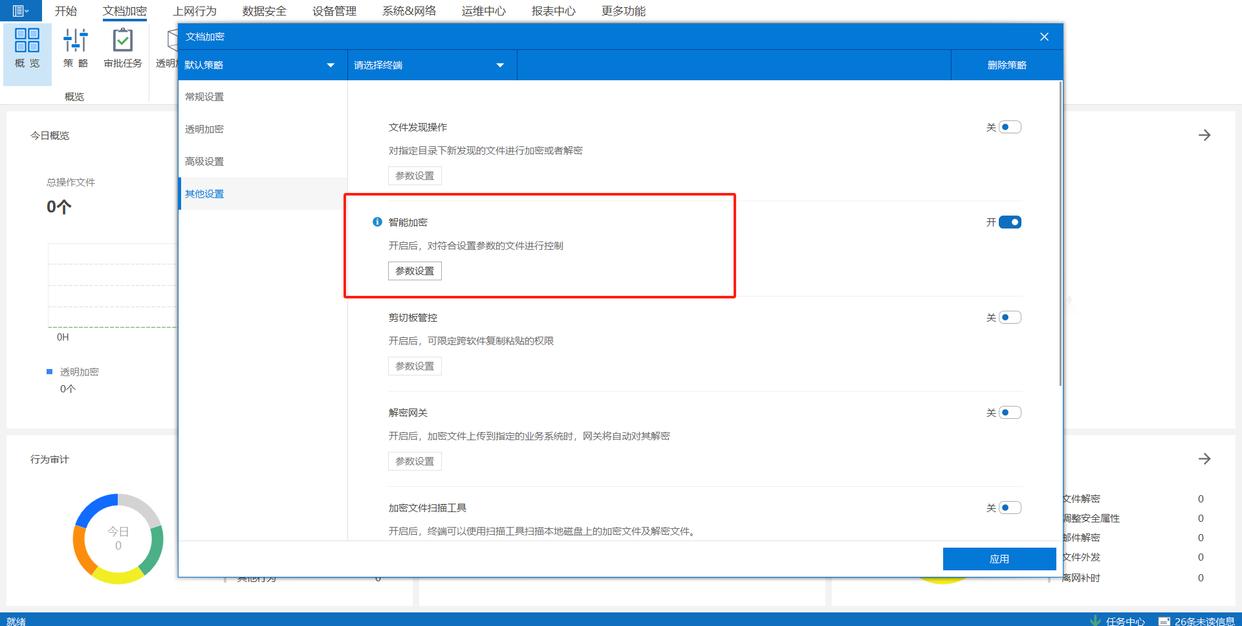Click the info icon beside 智能加密
Image resolution: width=1242 pixels, height=626 pixels.
[x=377, y=222]
